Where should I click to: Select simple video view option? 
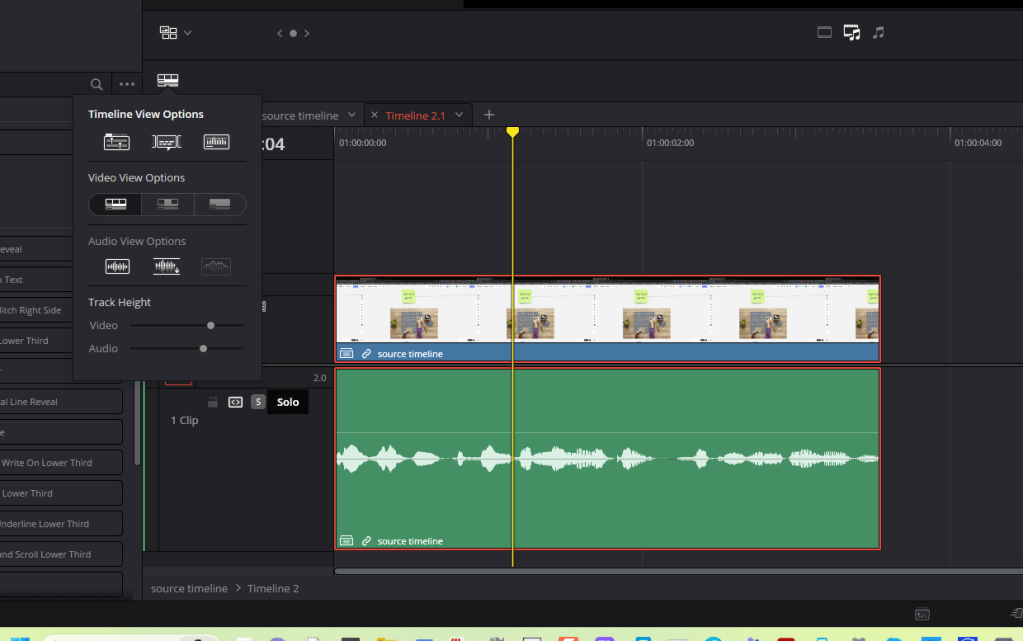(x=220, y=204)
